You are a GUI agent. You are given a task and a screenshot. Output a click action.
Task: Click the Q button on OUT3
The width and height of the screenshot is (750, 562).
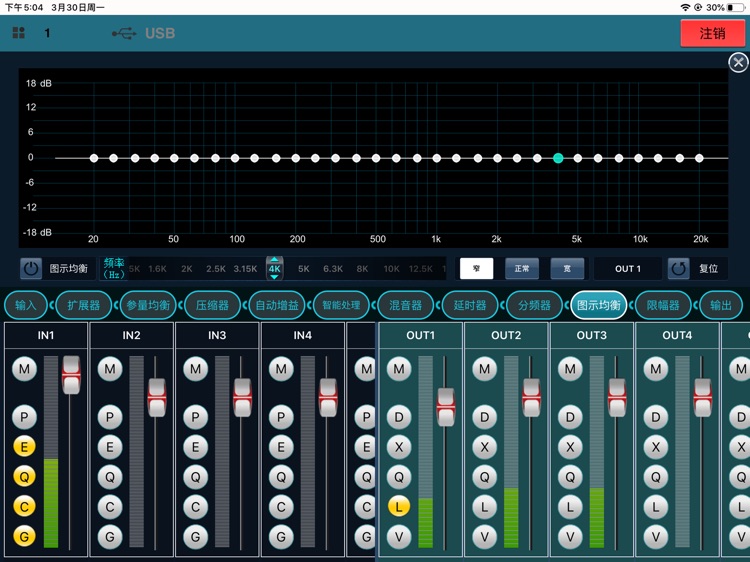tap(570, 476)
